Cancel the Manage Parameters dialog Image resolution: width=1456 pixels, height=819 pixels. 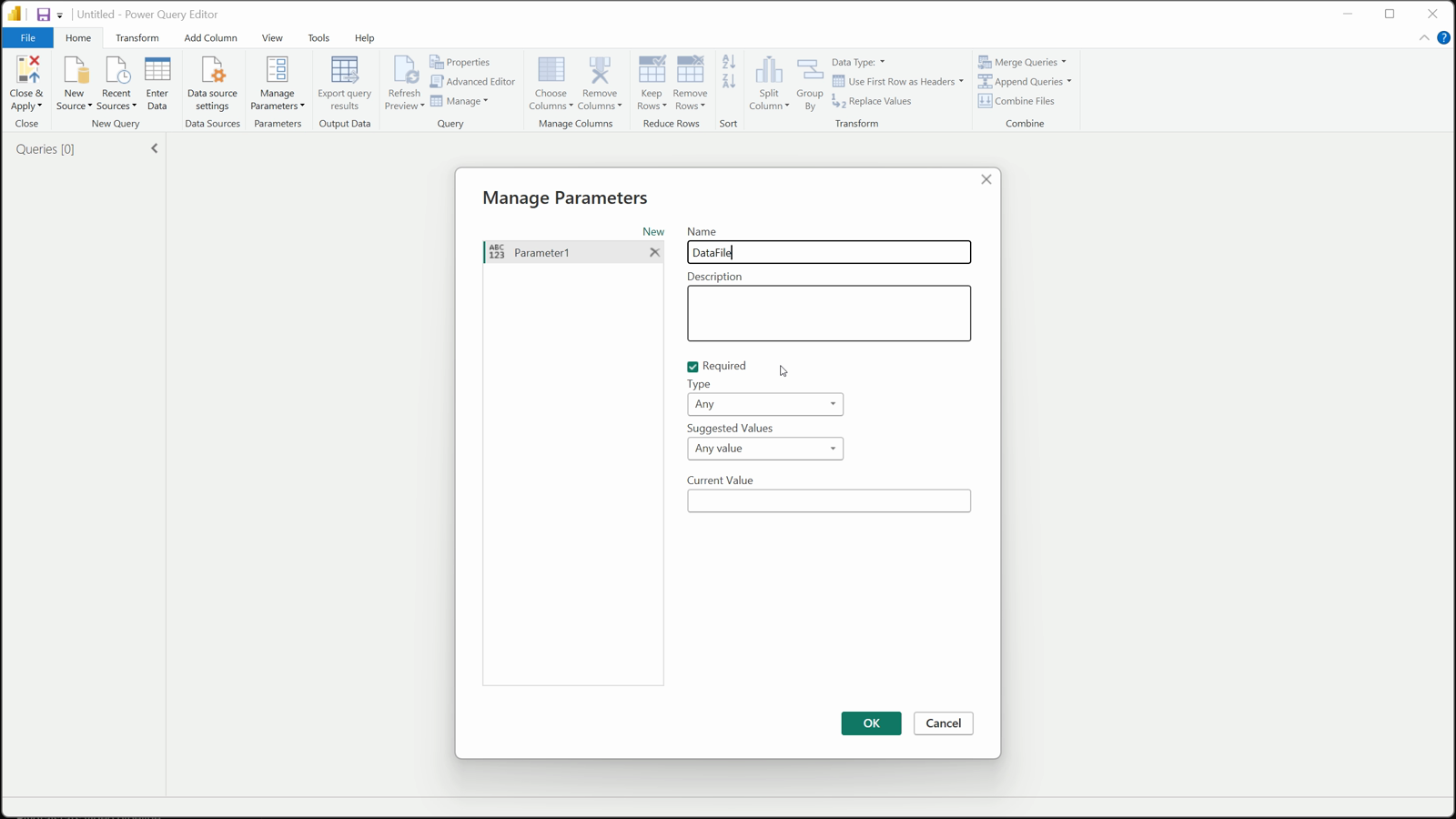point(944,723)
